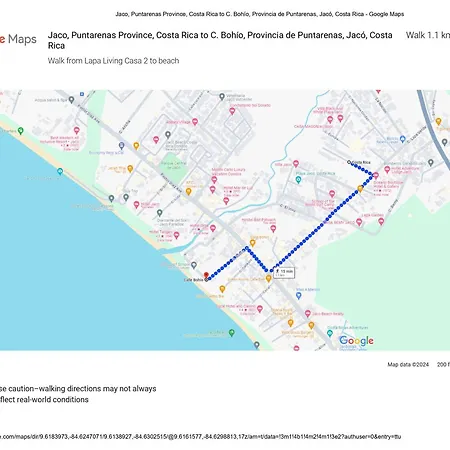Click the Economy Rent a Car blue pin
450x450 pixels.
(122, 146)
